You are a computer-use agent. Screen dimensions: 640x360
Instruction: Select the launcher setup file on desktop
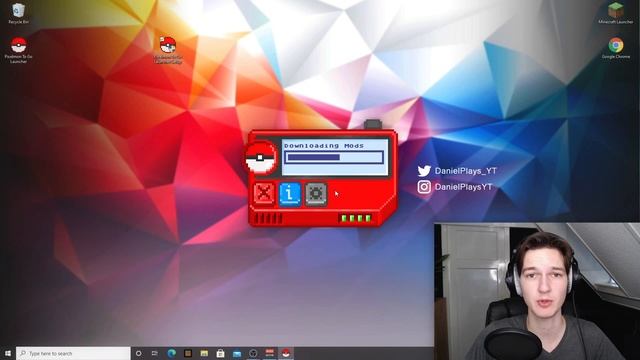coord(168,50)
